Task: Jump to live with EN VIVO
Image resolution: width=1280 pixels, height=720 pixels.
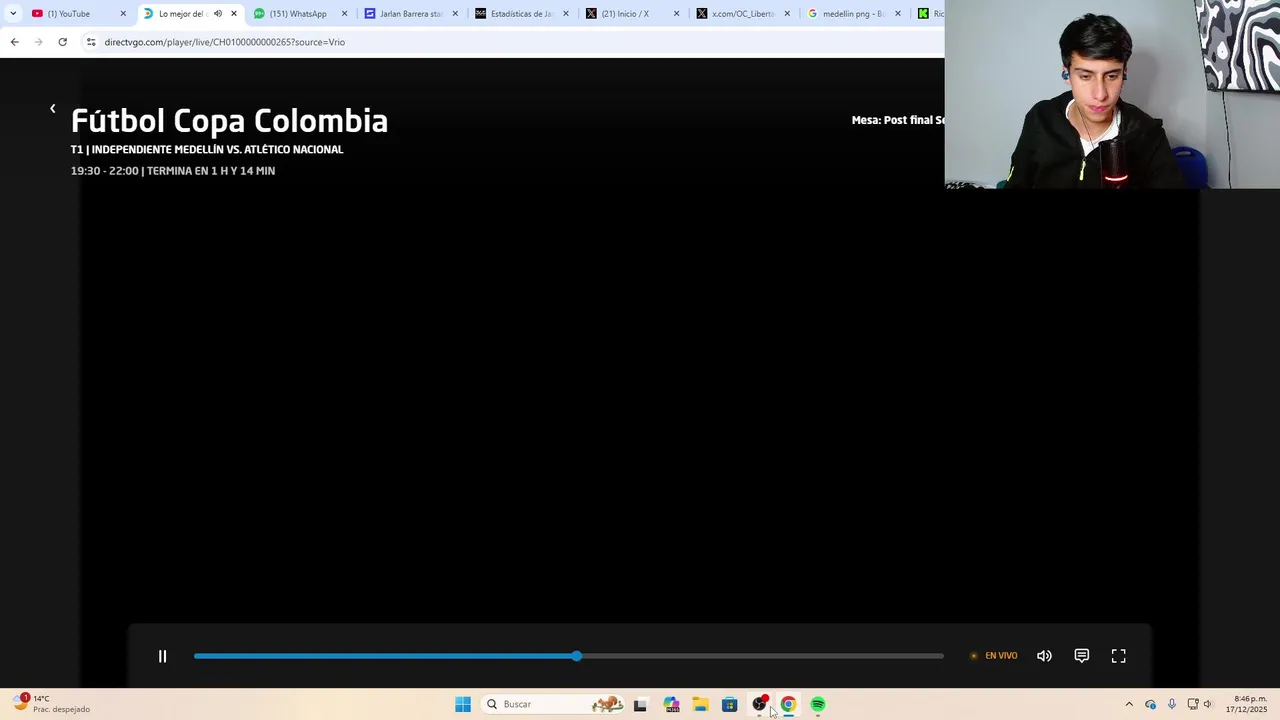Action: coord(994,656)
